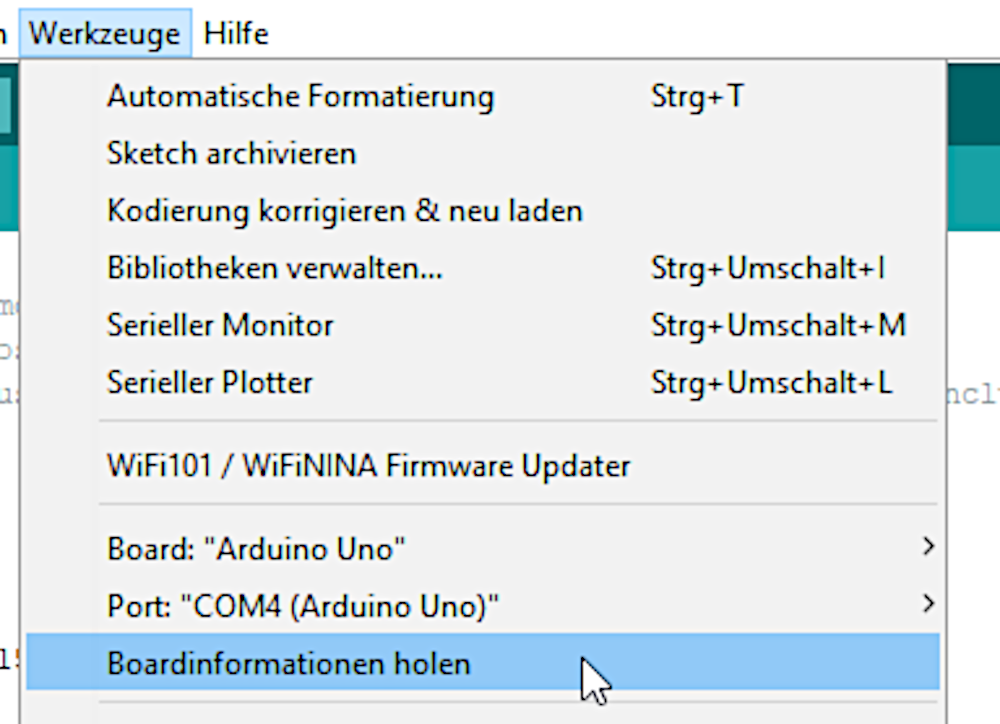Screen dimensions: 1000x724
Task: Choose Kodierung korrigieren & neu laden
Action: [344, 212]
